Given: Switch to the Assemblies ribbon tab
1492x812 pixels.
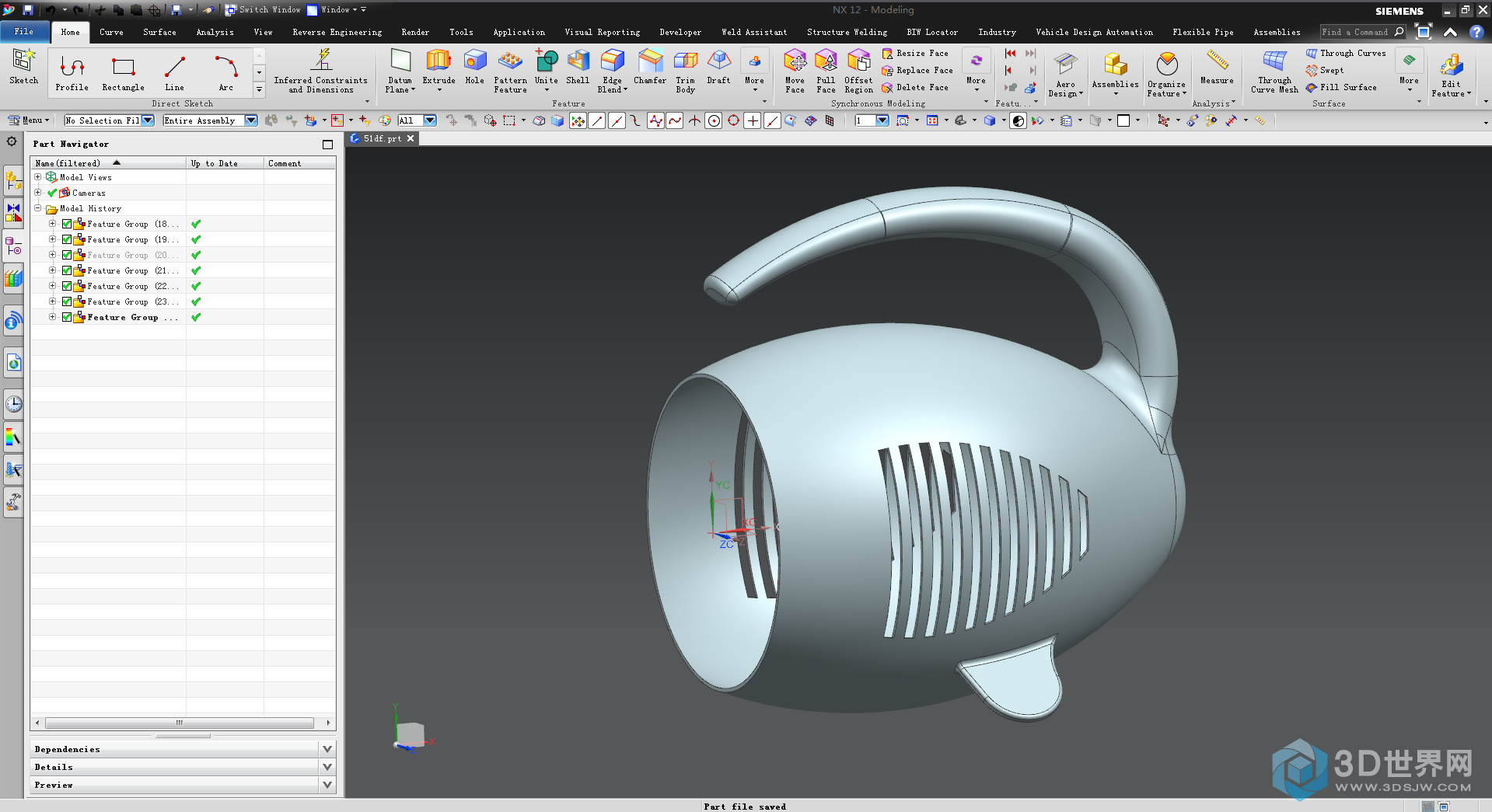Looking at the screenshot, I should [x=1277, y=32].
